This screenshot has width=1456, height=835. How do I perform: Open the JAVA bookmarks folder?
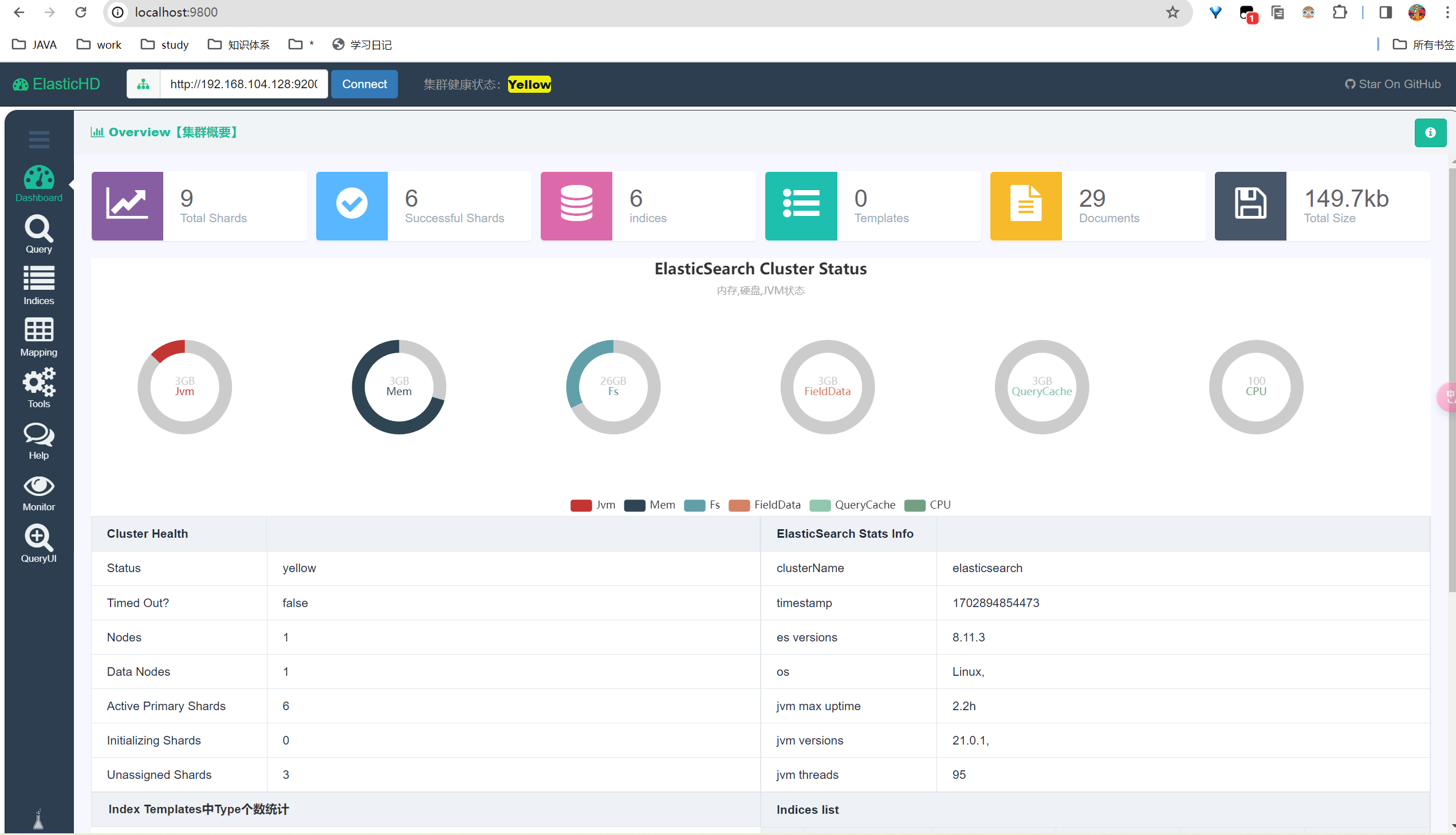tap(34, 45)
